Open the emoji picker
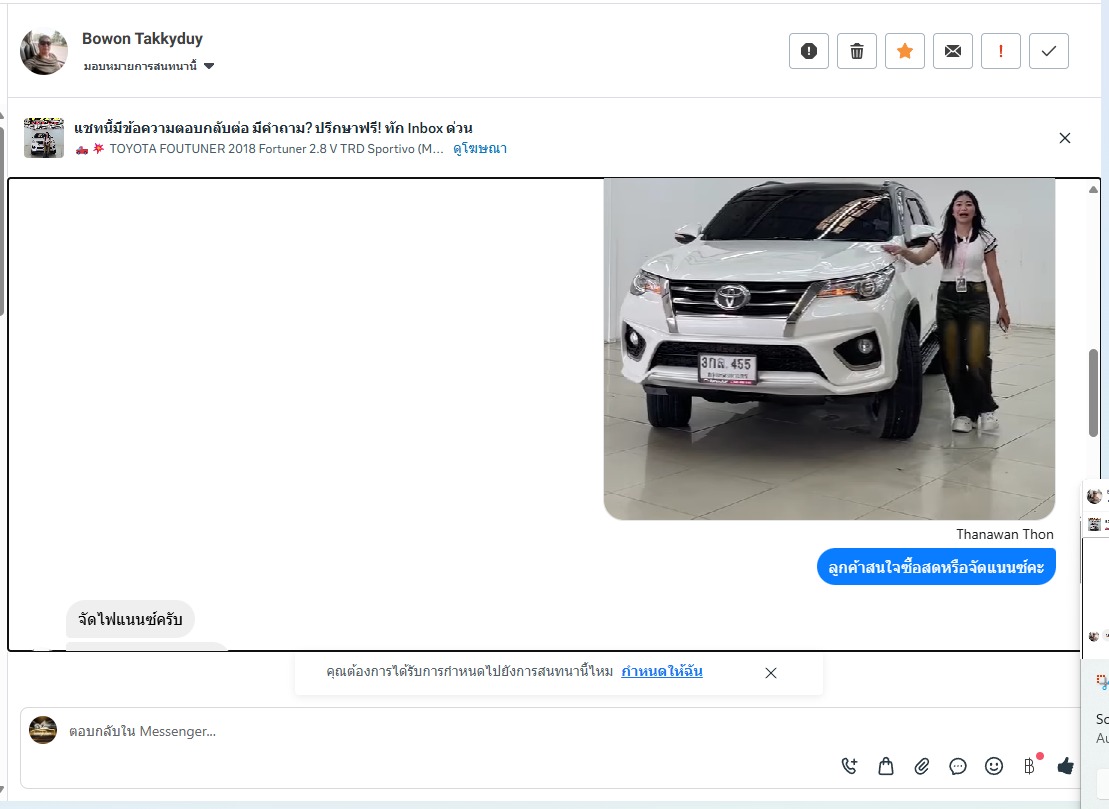This screenshot has width=1109, height=809. (994, 766)
